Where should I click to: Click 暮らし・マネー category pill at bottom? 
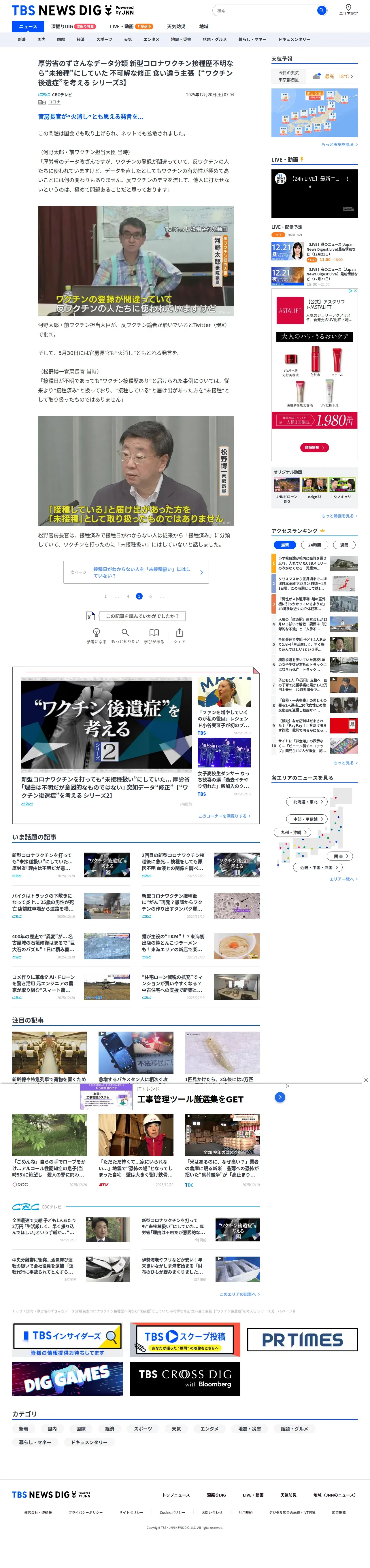point(35,1442)
